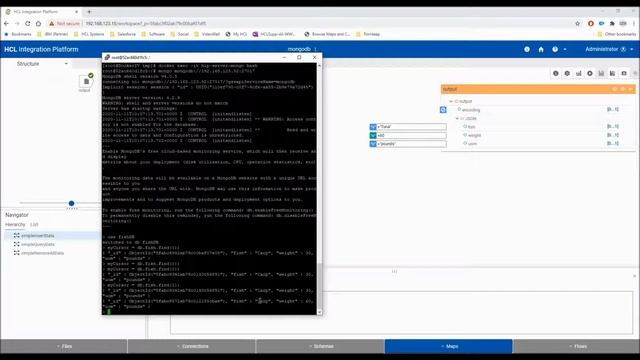Image resolution: width=640 pixels, height=360 pixels.
Task: Open a new browser tab
Action: pyautogui.click(x=89, y=11)
